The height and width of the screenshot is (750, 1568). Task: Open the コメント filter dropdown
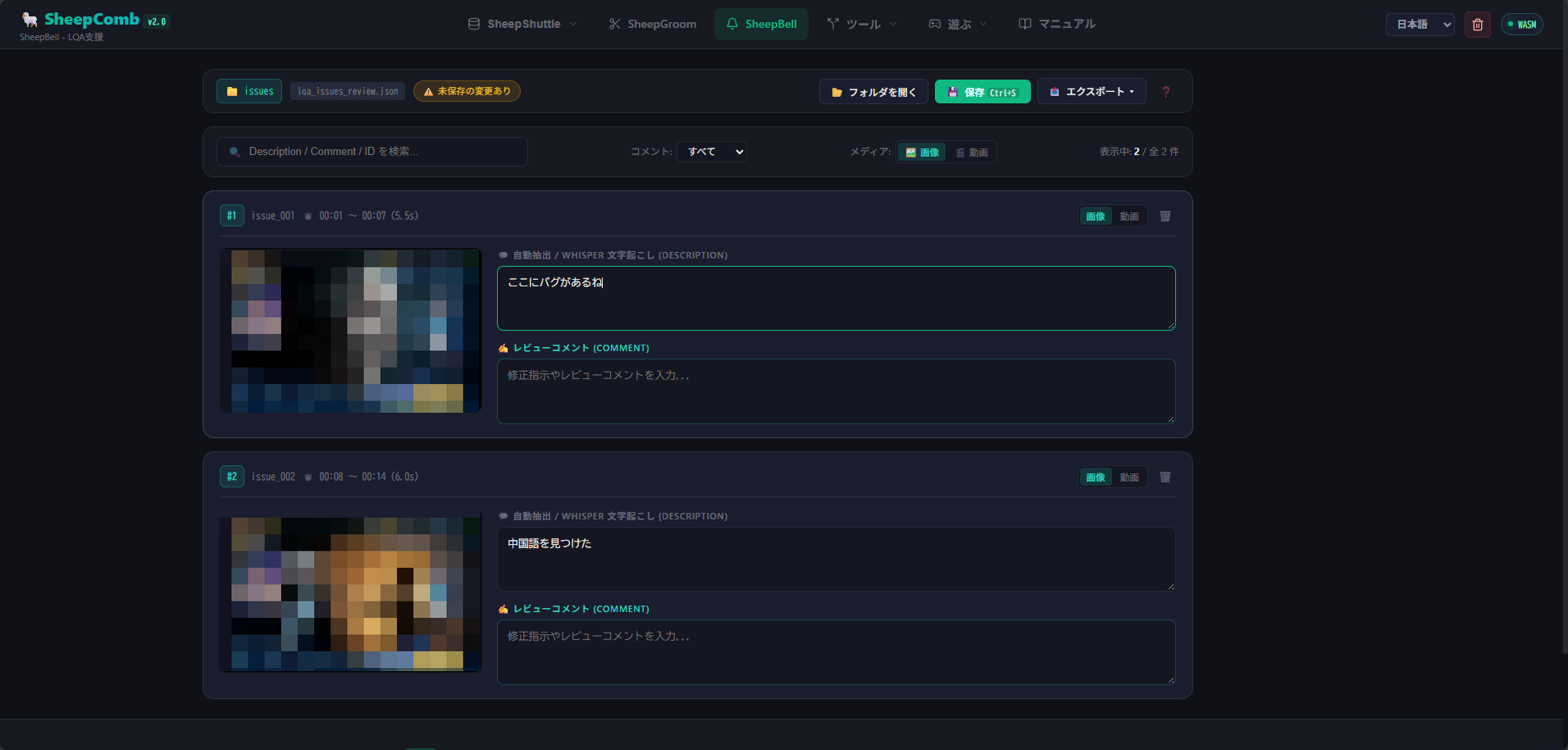711,152
